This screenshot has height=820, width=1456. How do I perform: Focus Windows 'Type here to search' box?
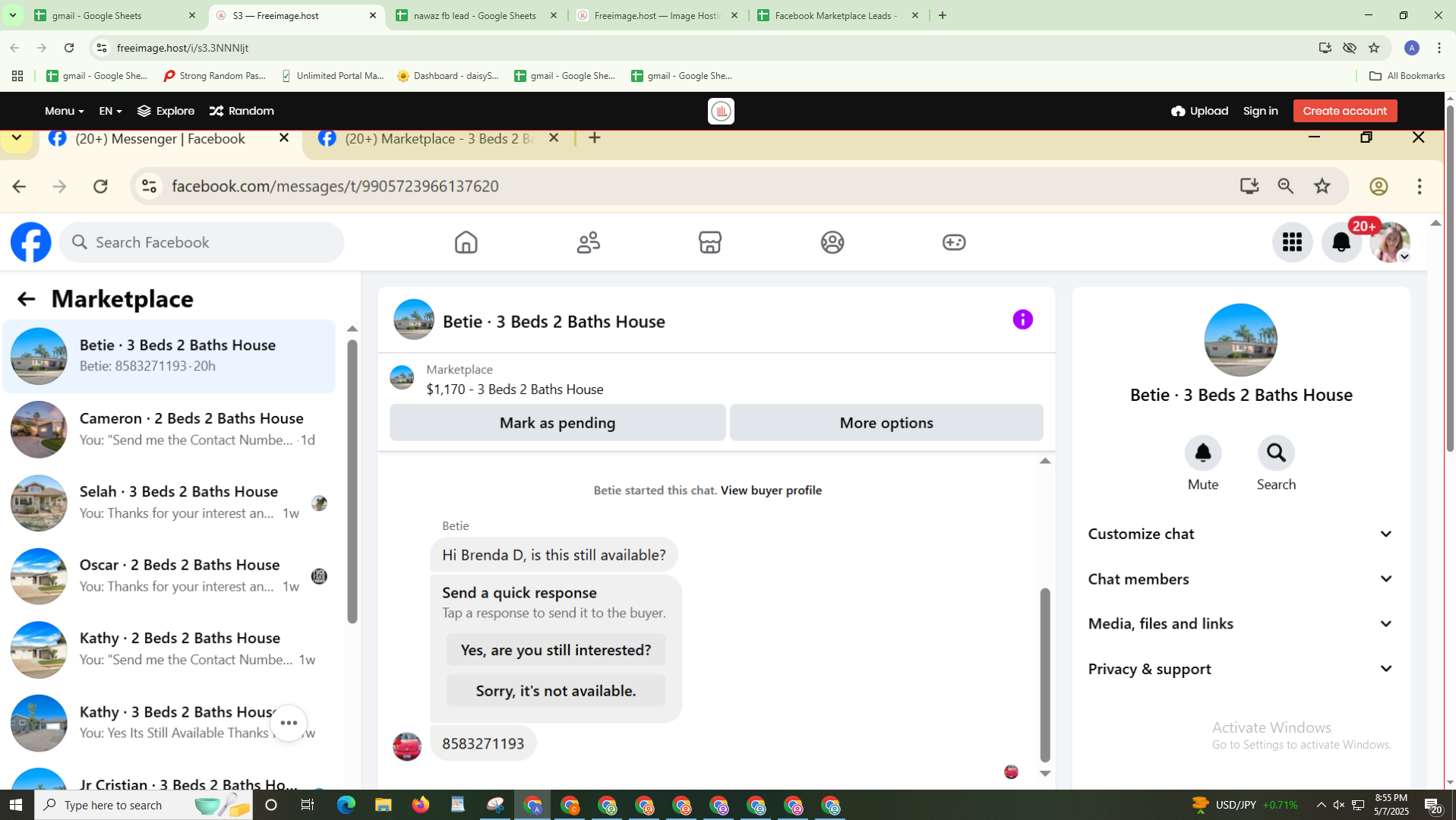click(x=143, y=805)
